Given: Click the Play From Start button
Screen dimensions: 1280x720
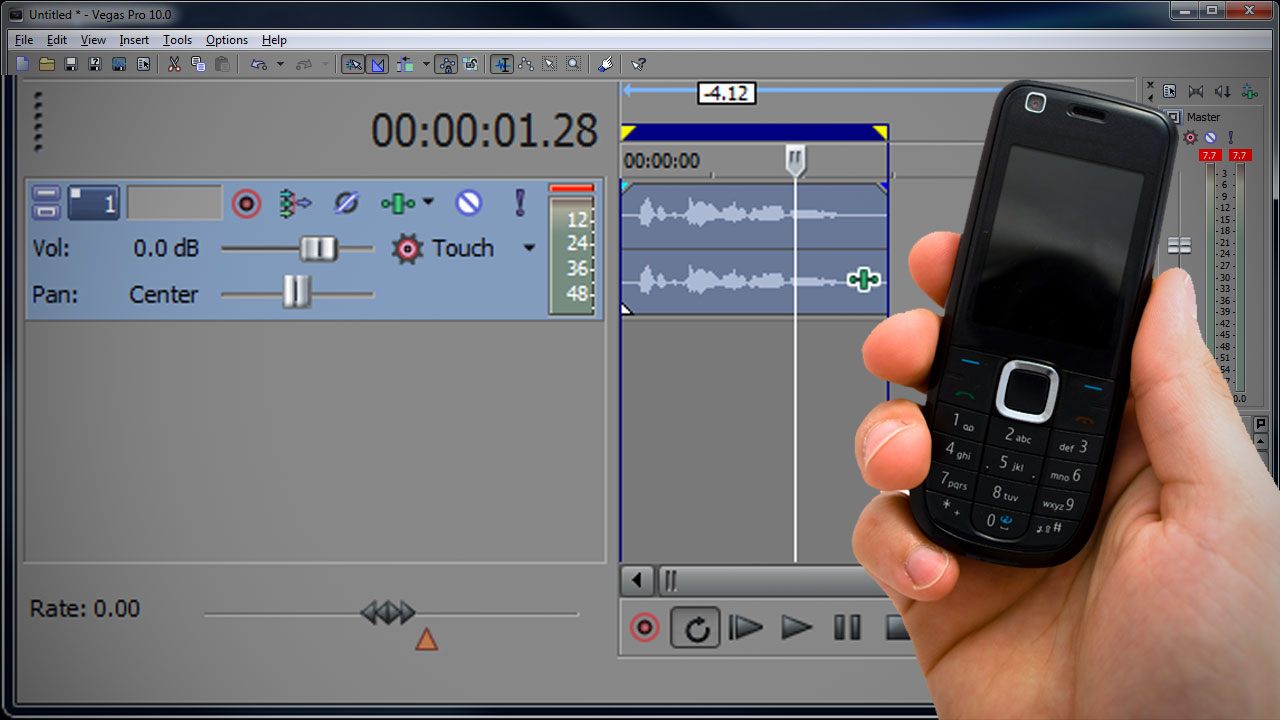Looking at the screenshot, I should coord(745,628).
